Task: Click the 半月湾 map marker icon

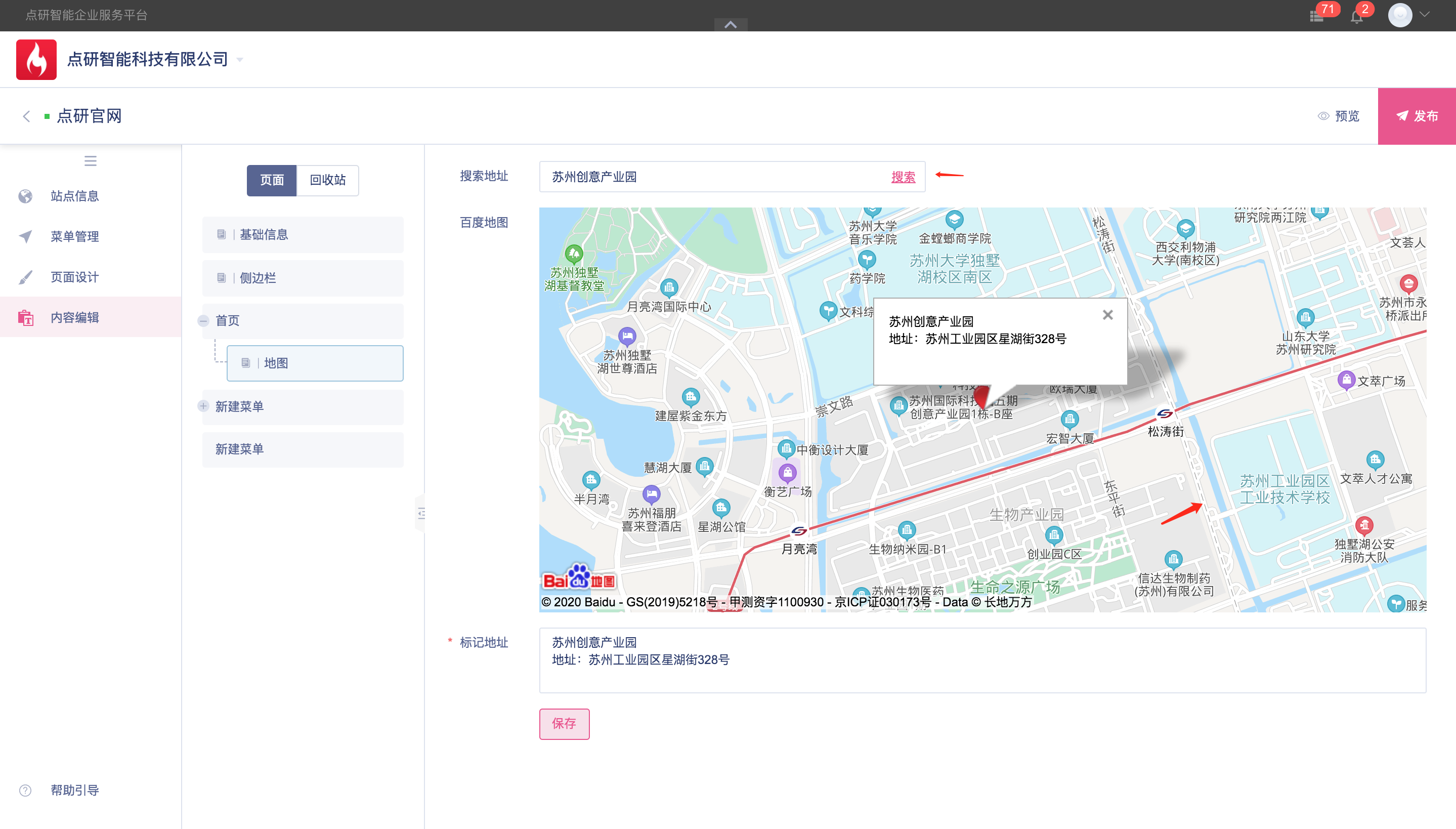Action: pos(591,481)
